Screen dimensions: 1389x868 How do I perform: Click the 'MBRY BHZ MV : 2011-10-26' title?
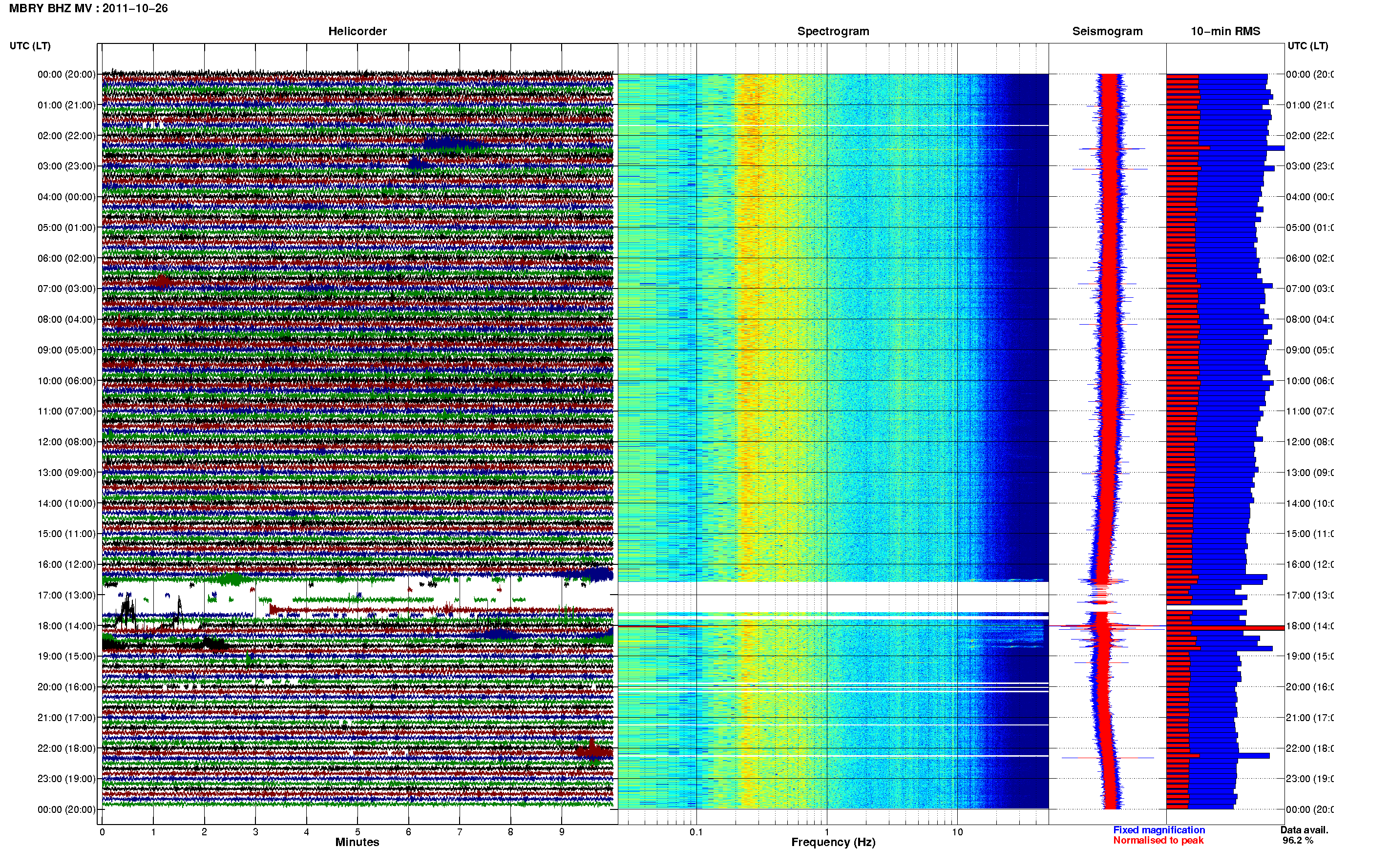pos(88,9)
